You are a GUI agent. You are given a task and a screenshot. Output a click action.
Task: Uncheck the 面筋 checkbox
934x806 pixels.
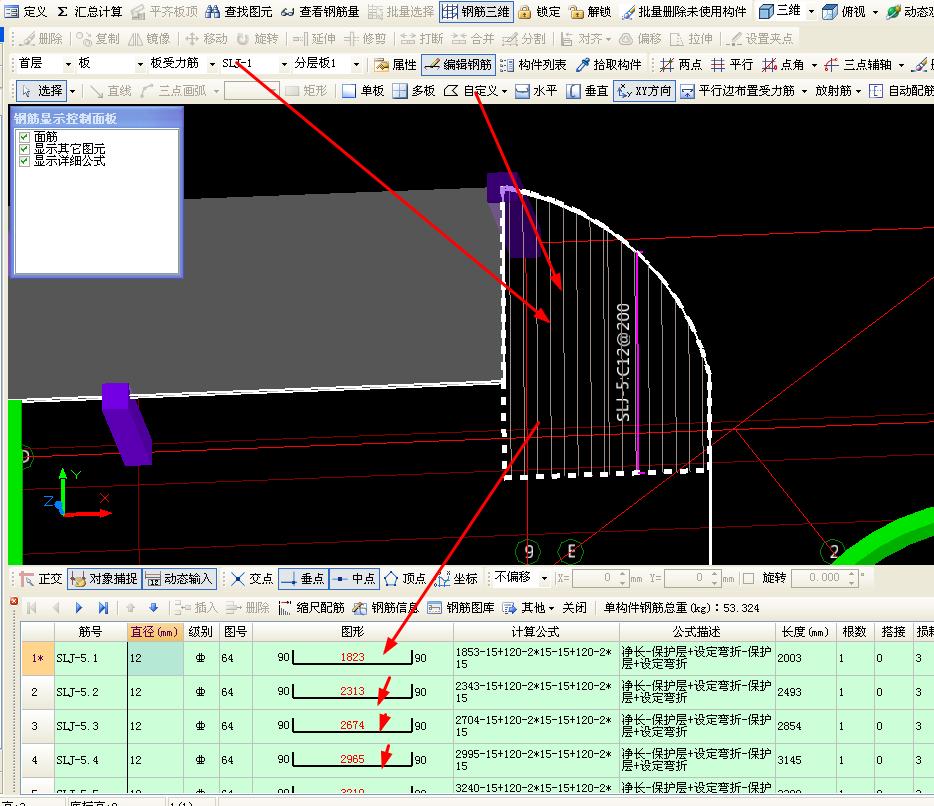(24, 137)
